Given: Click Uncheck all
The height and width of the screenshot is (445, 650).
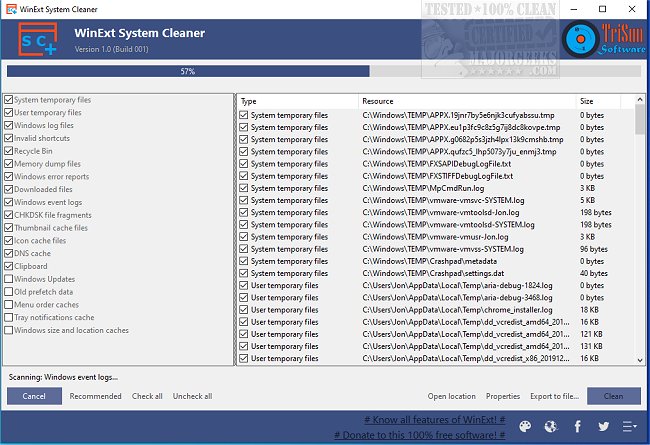Looking at the screenshot, I should tap(192, 396).
